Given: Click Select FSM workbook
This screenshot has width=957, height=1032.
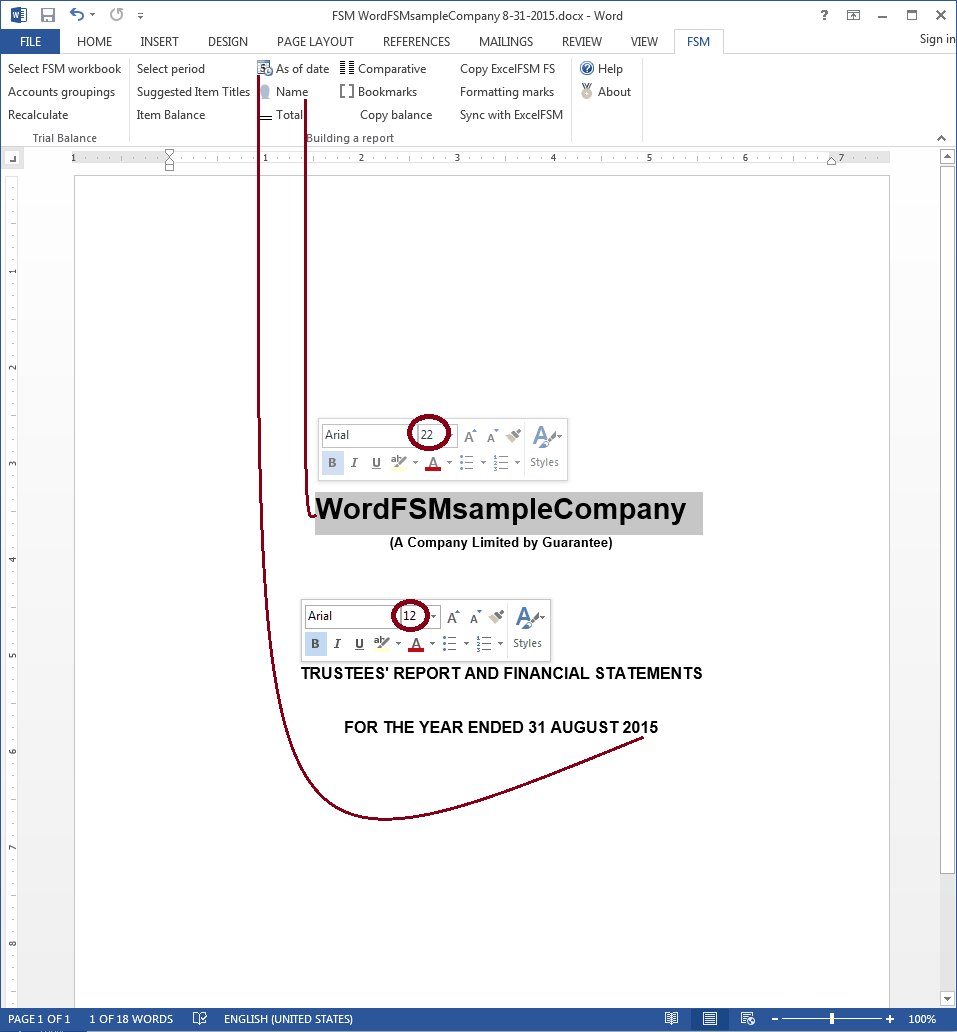Looking at the screenshot, I should pyautogui.click(x=65, y=68).
